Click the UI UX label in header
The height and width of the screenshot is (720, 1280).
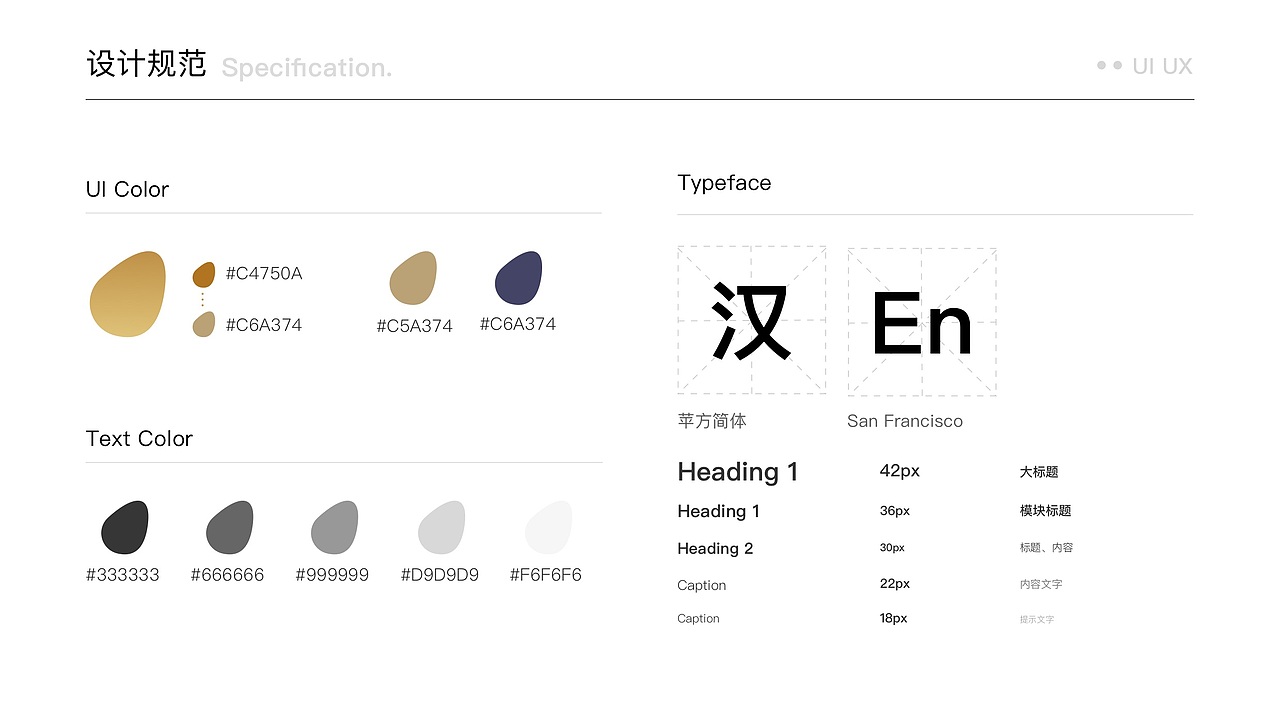[x=1162, y=66]
